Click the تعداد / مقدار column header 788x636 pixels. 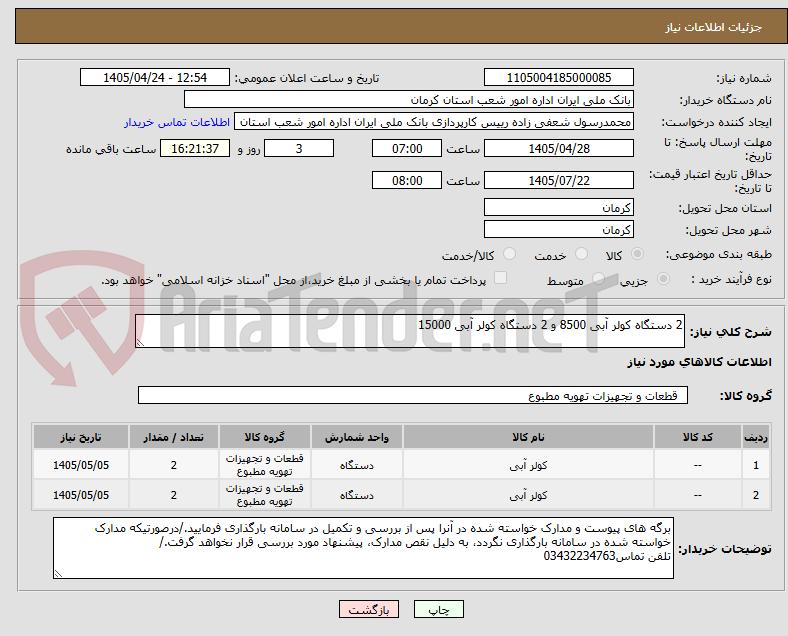pos(174,437)
